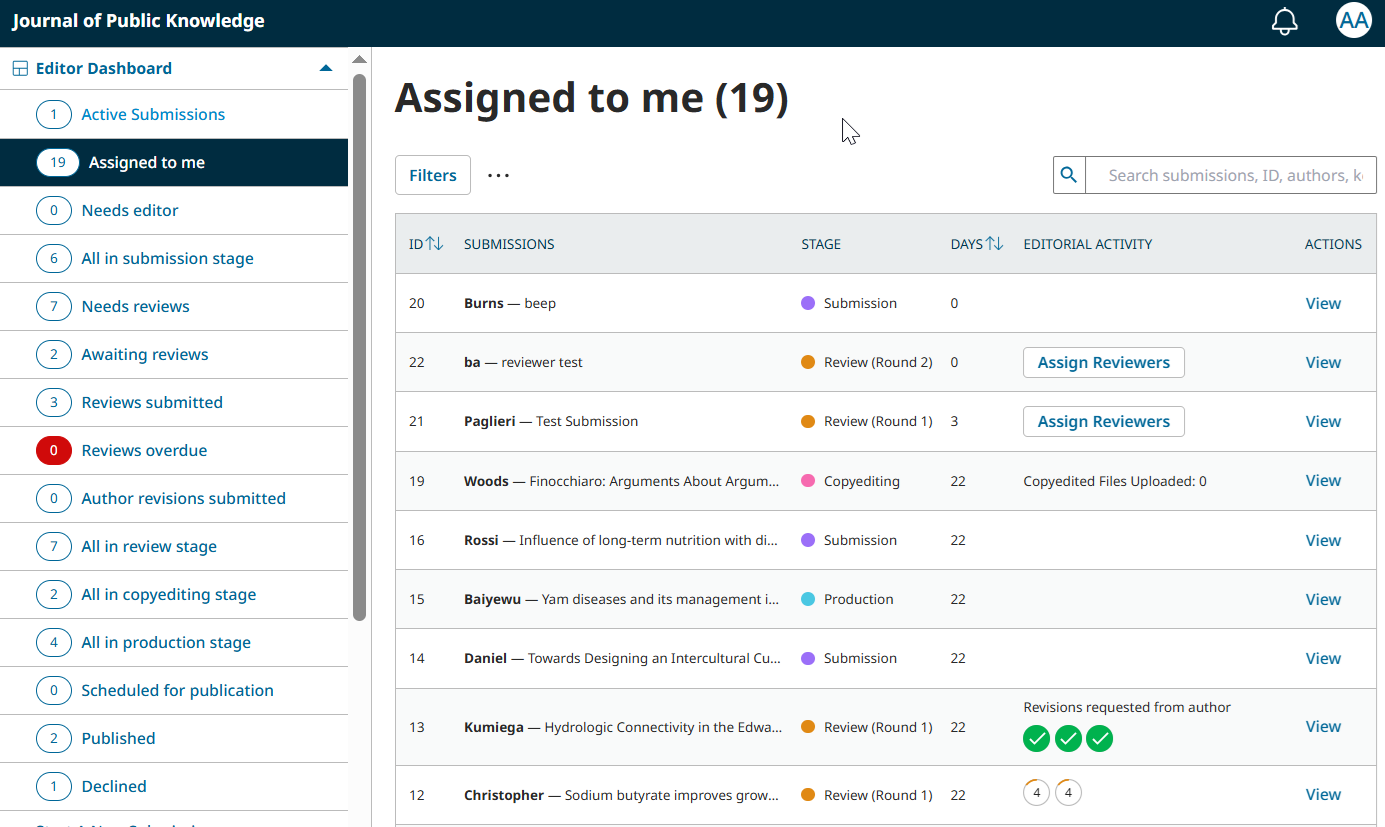Open the Filters panel
The width and height of the screenshot is (1385, 827).
[x=433, y=175]
